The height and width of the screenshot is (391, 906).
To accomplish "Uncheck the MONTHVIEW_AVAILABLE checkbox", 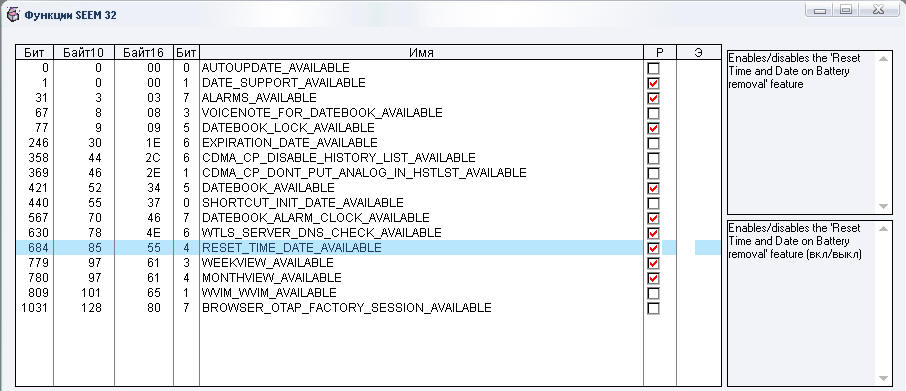I will pyautogui.click(x=653, y=278).
